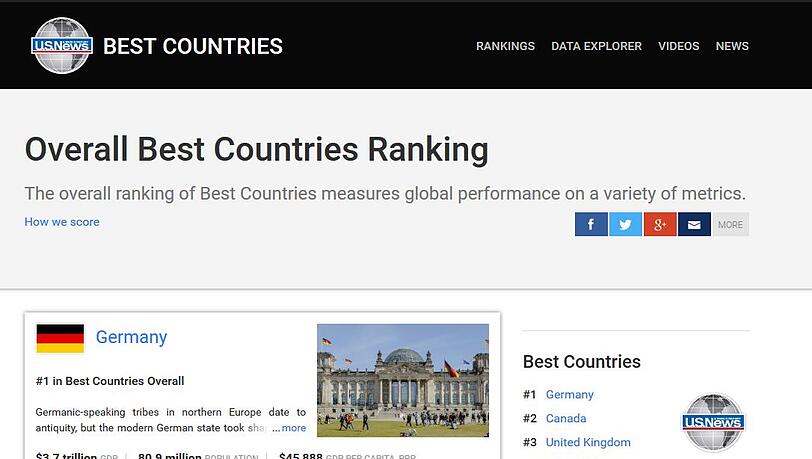Share on Google Plus icon
The height and width of the screenshot is (459, 812).
pos(660,224)
